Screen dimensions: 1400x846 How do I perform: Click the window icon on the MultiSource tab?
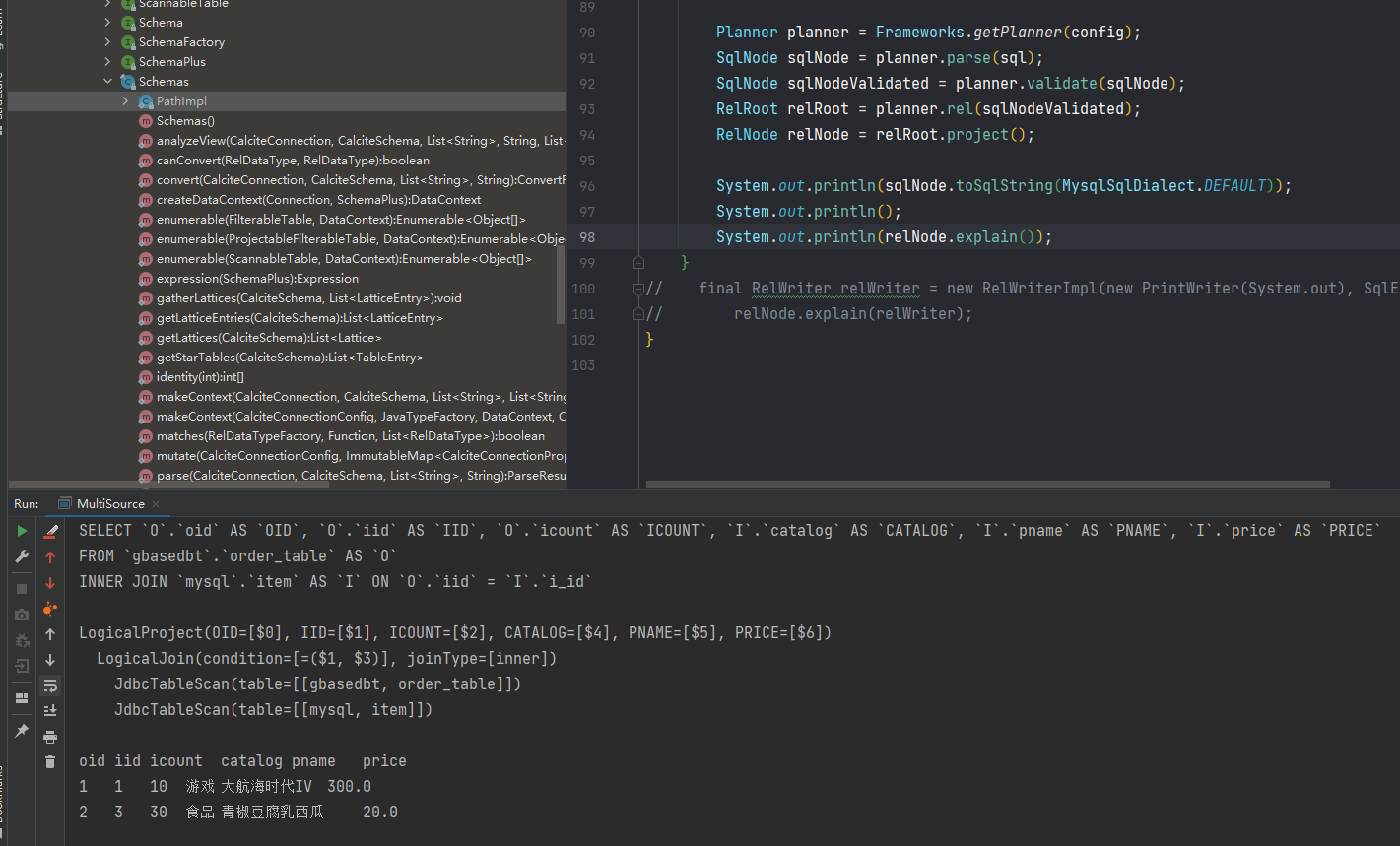66,503
